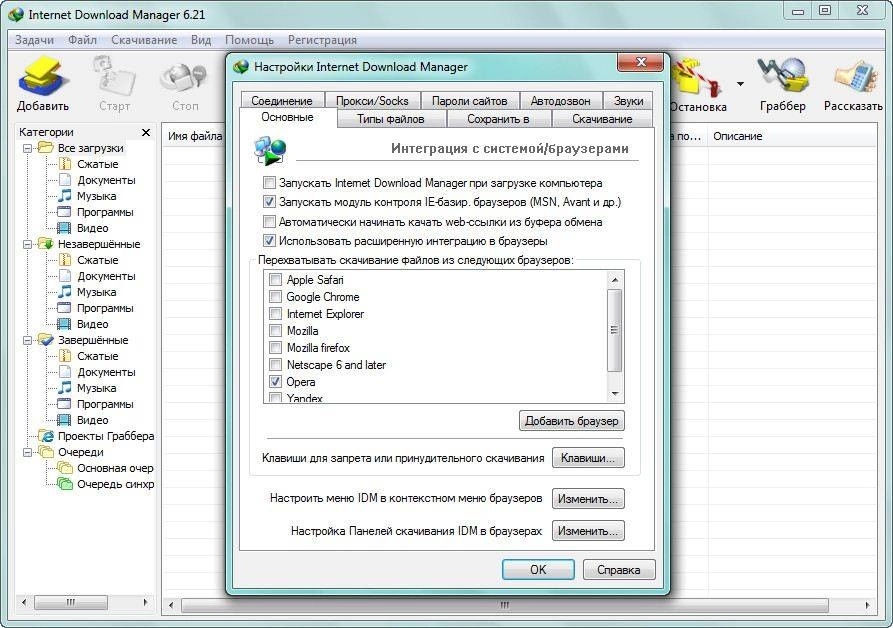Open dropdown arrow beside Остановка button
This screenshot has height=628, width=893.
pyautogui.click(x=740, y=84)
